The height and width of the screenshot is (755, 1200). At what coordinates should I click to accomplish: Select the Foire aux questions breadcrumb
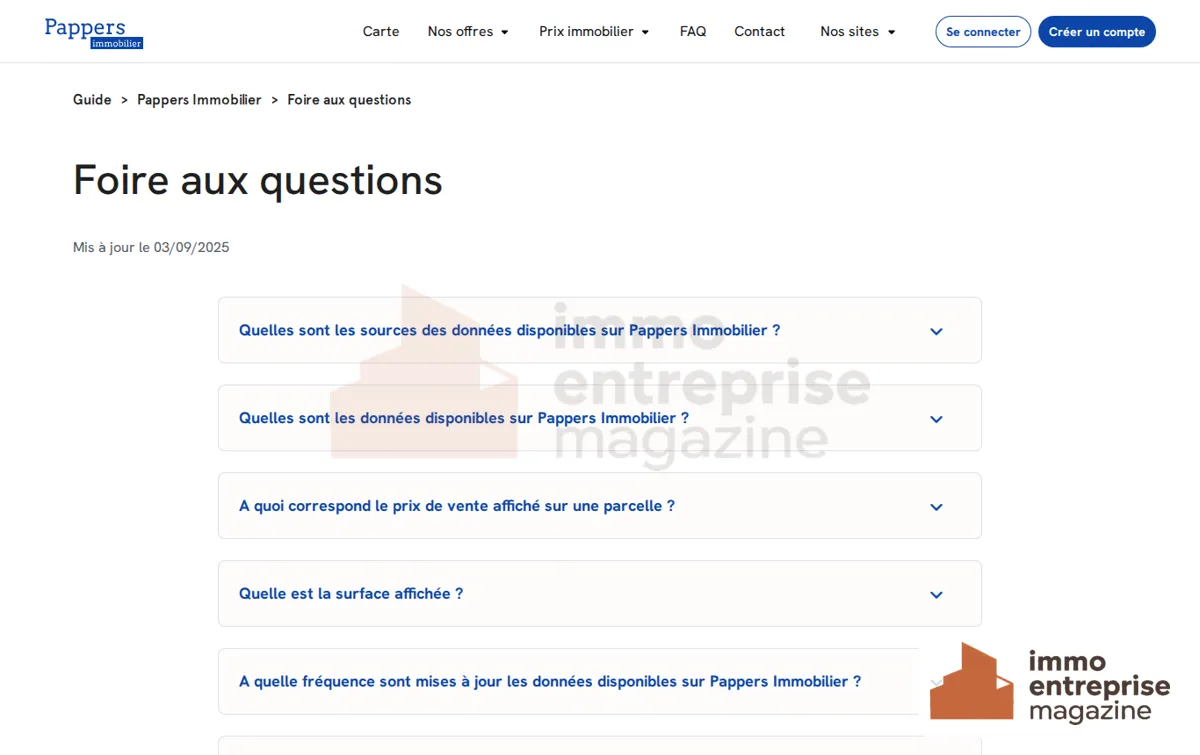(x=349, y=100)
